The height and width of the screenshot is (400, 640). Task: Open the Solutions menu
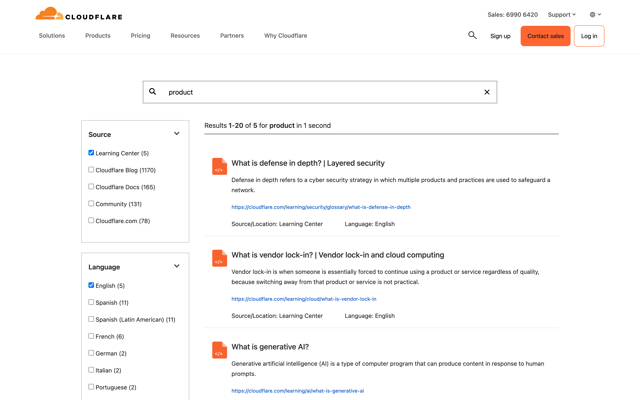pyautogui.click(x=52, y=36)
